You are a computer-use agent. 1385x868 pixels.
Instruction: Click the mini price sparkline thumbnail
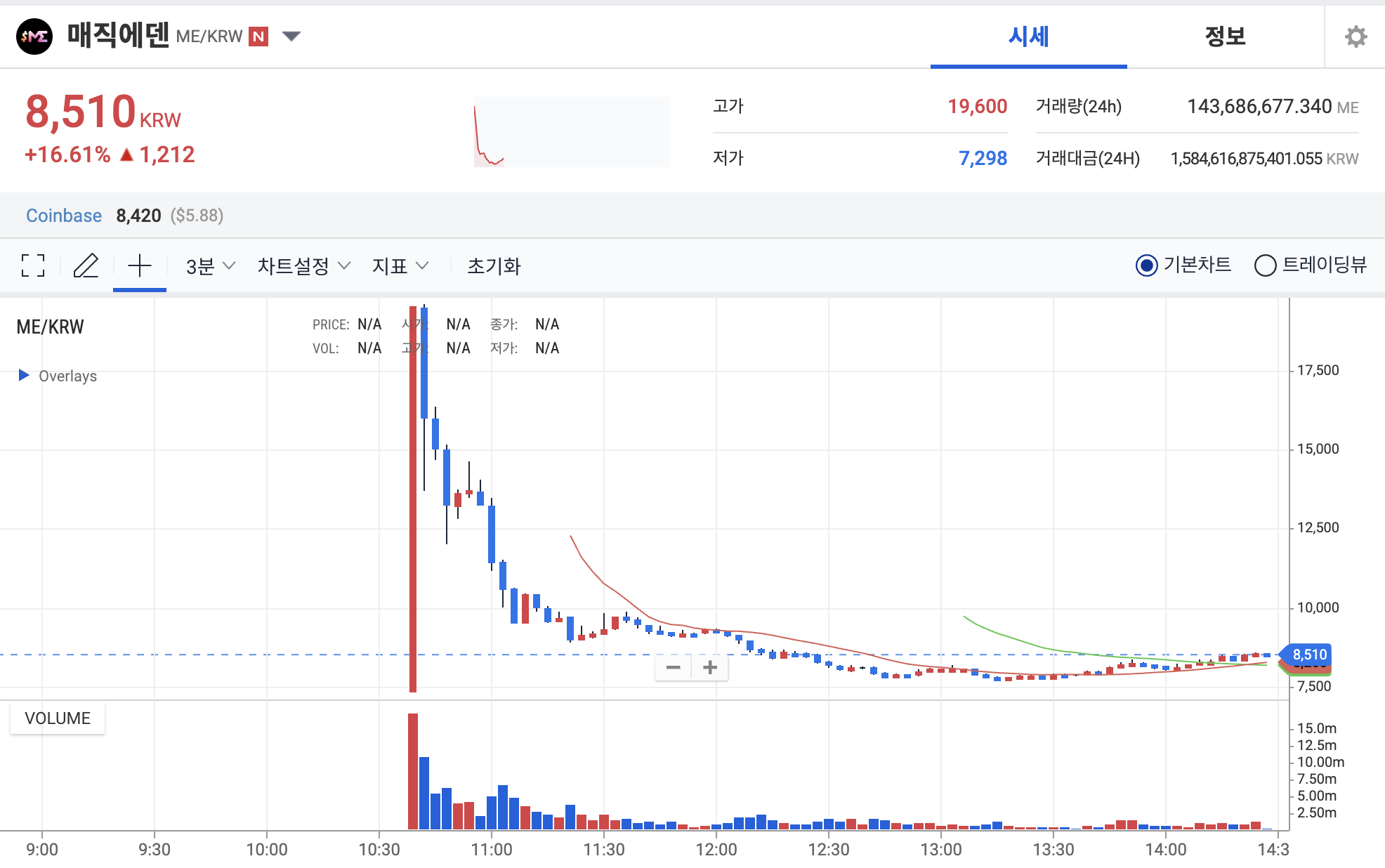pyautogui.click(x=572, y=132)
